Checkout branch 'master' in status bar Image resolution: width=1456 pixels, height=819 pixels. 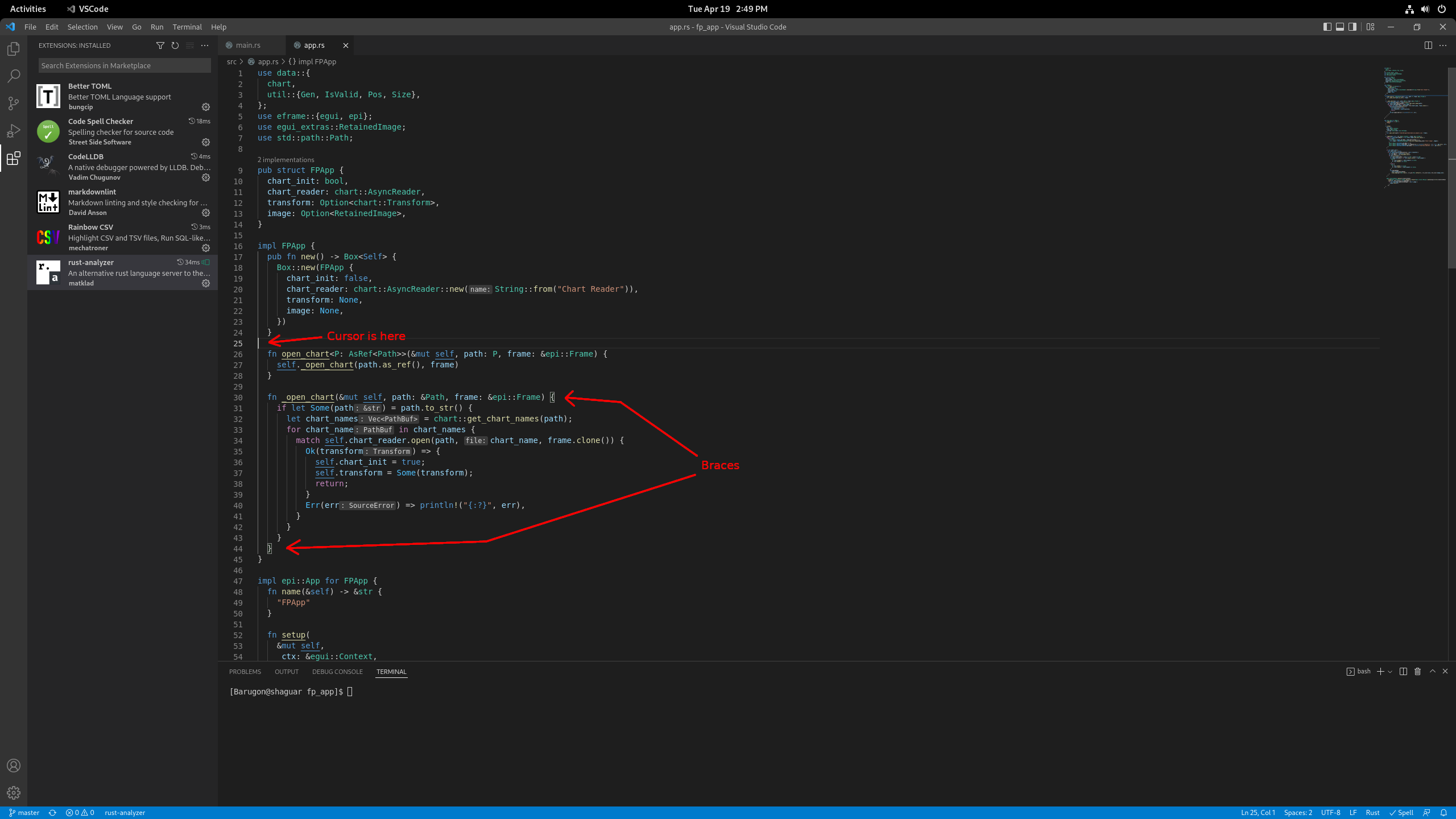click(x=24, y=813)
